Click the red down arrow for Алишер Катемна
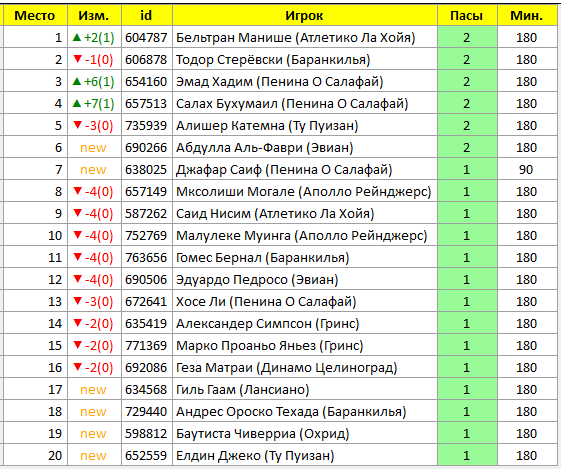Viewport: 561px width, 469px height. (77, 125)
